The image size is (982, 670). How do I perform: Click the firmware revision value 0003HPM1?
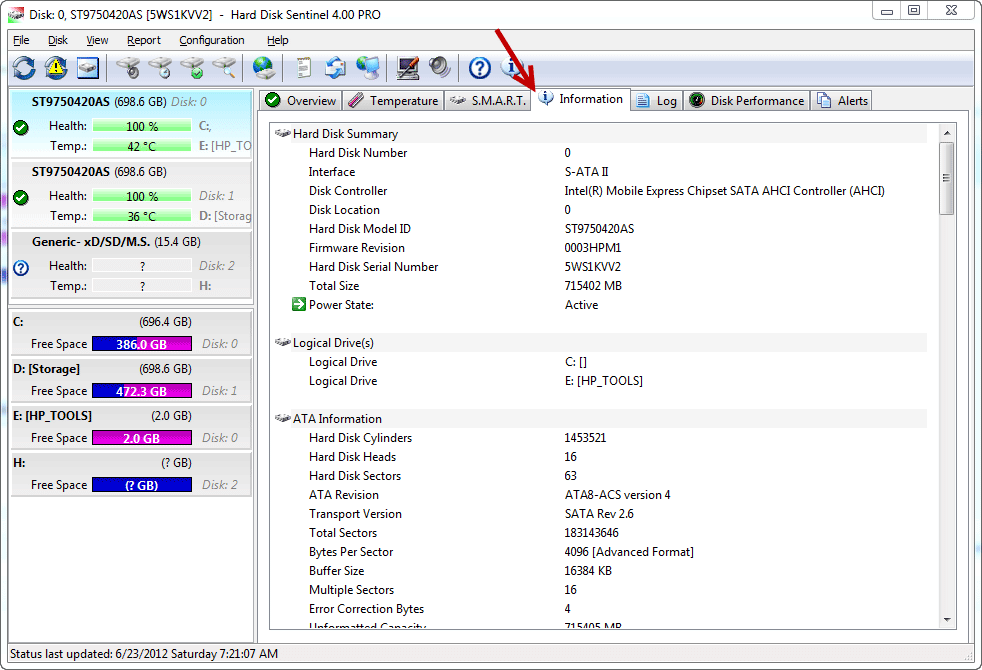pos(592,248)
